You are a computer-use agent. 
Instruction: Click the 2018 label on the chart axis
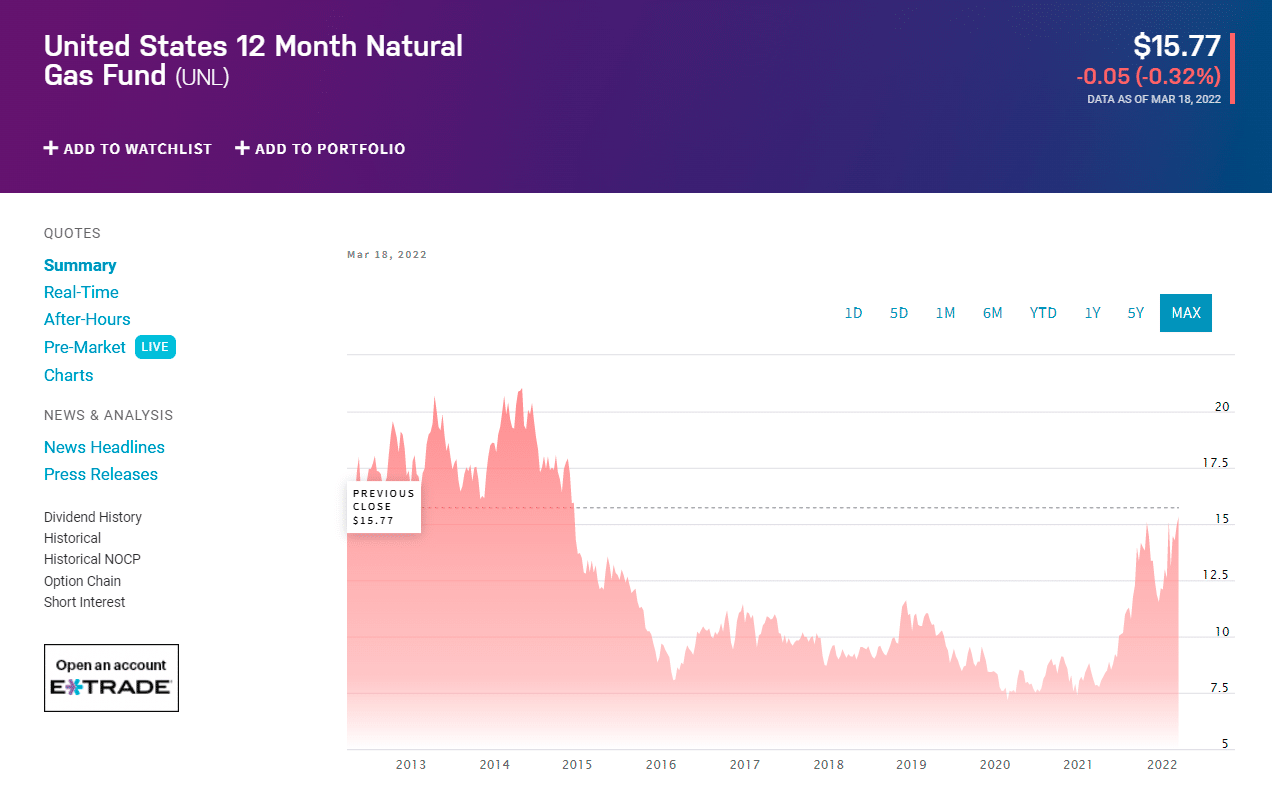click(828, 765)
